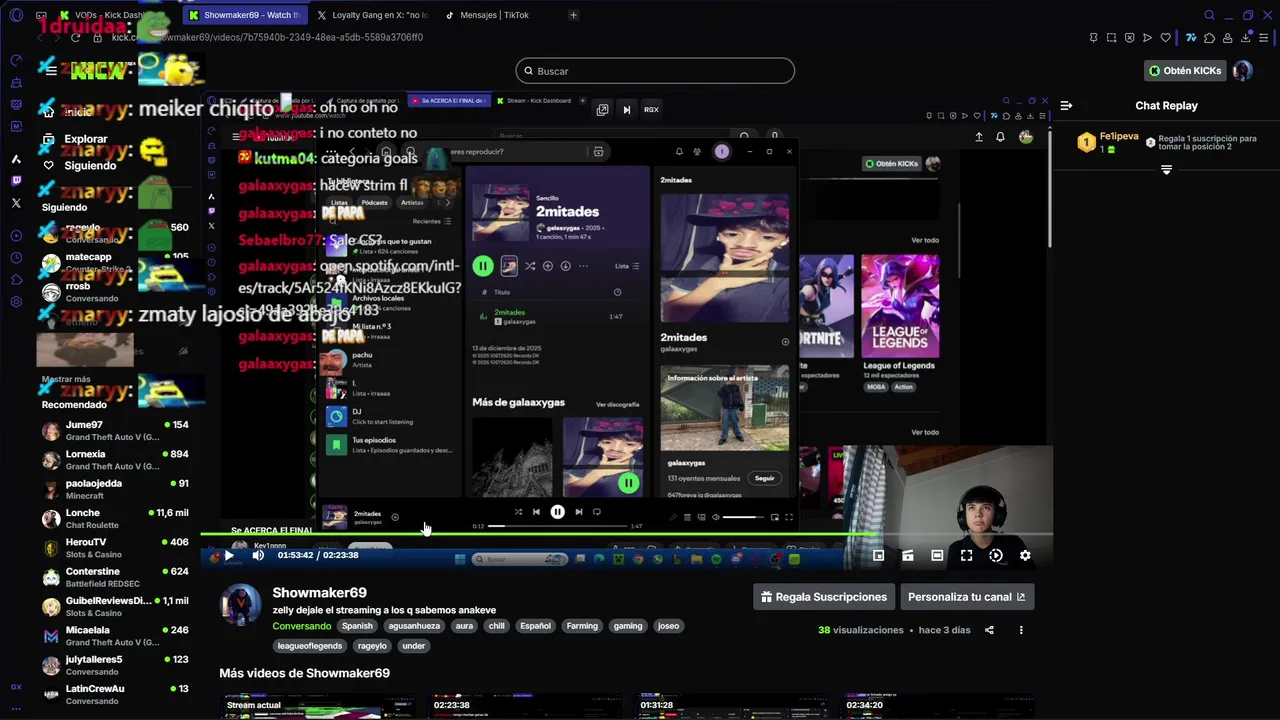Open the 02:34:20 video thumbnail
Viewport: 1280px width, 720px height.
940,706
